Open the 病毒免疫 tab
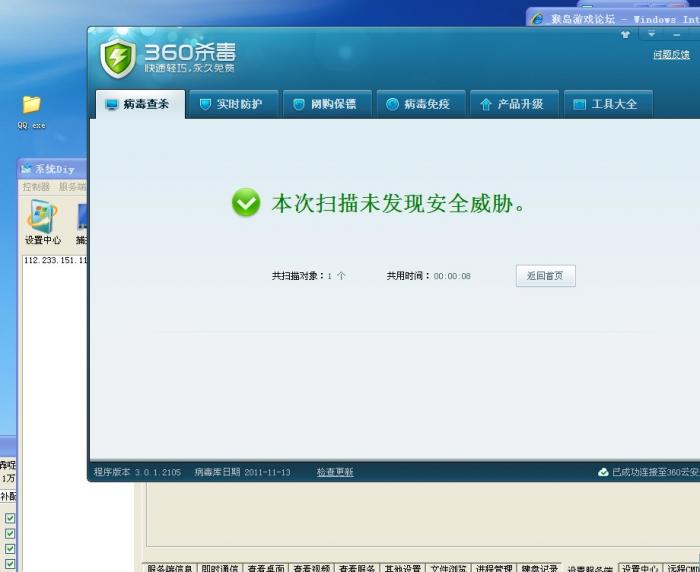Viewport: 700px width, 572px height. (421, 104)
